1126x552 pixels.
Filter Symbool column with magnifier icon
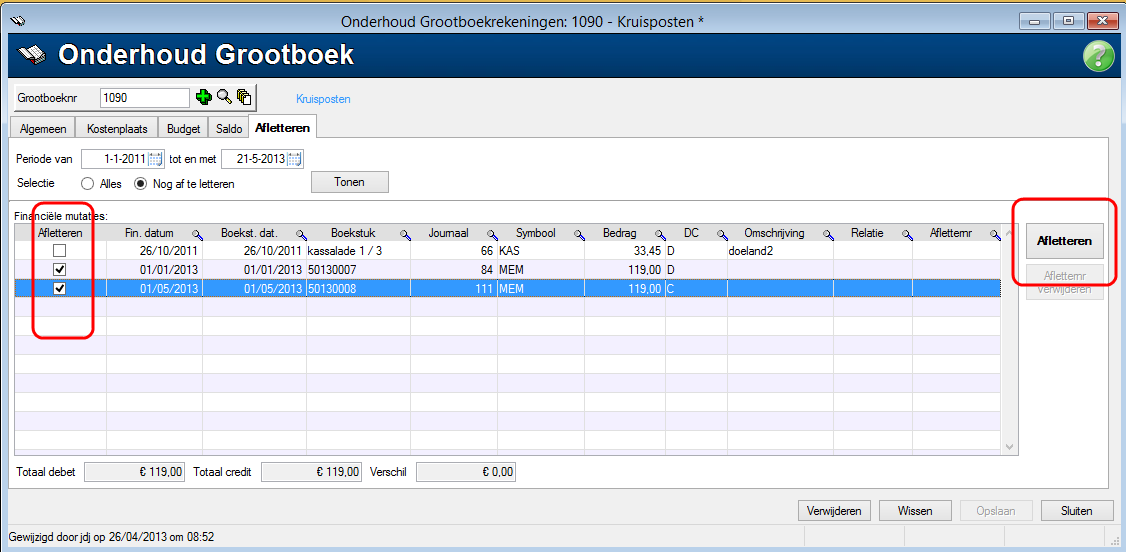click(x=579, y=234)
